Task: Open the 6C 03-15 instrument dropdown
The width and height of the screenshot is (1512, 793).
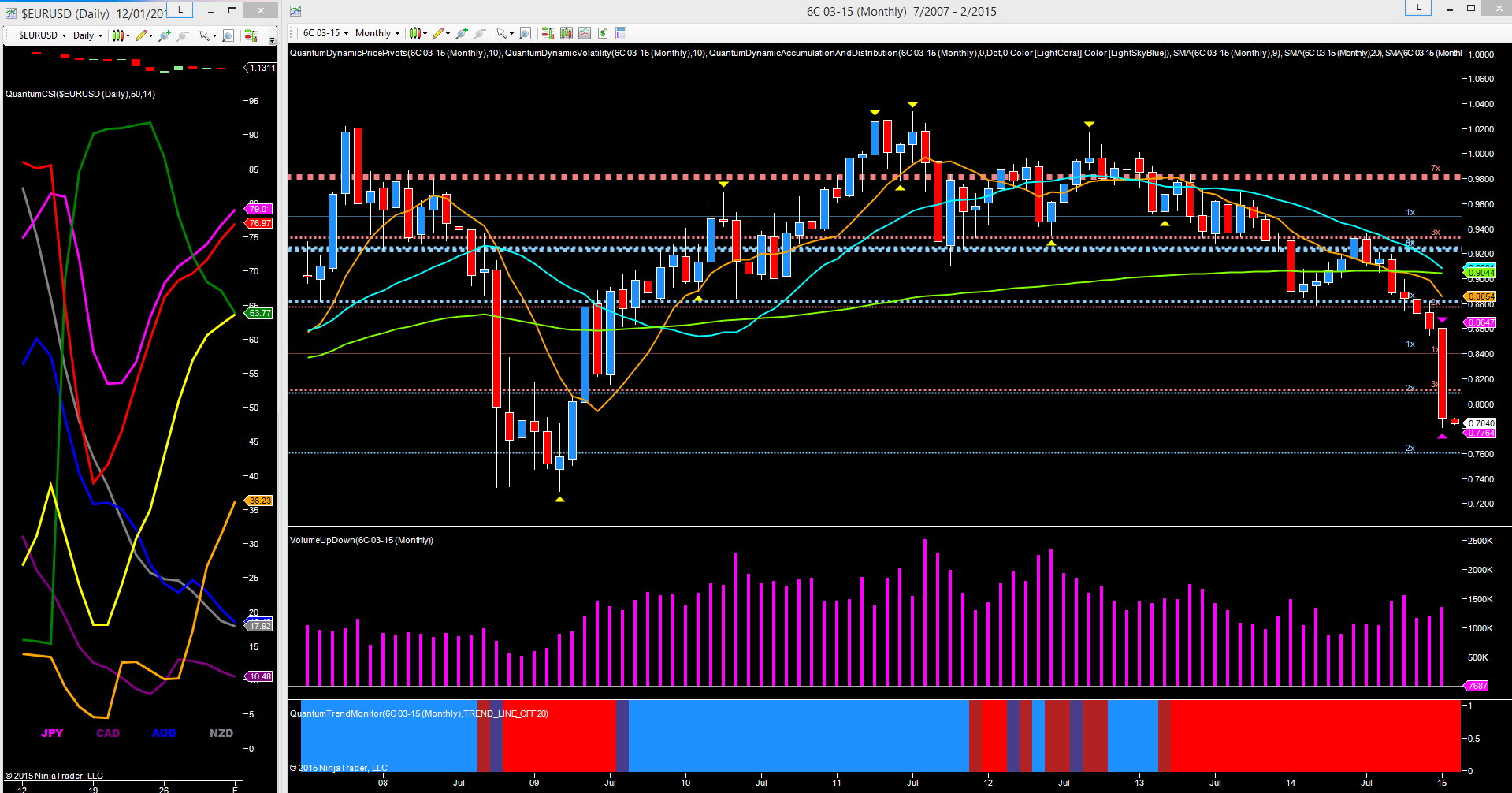Action: pos(325,33)
